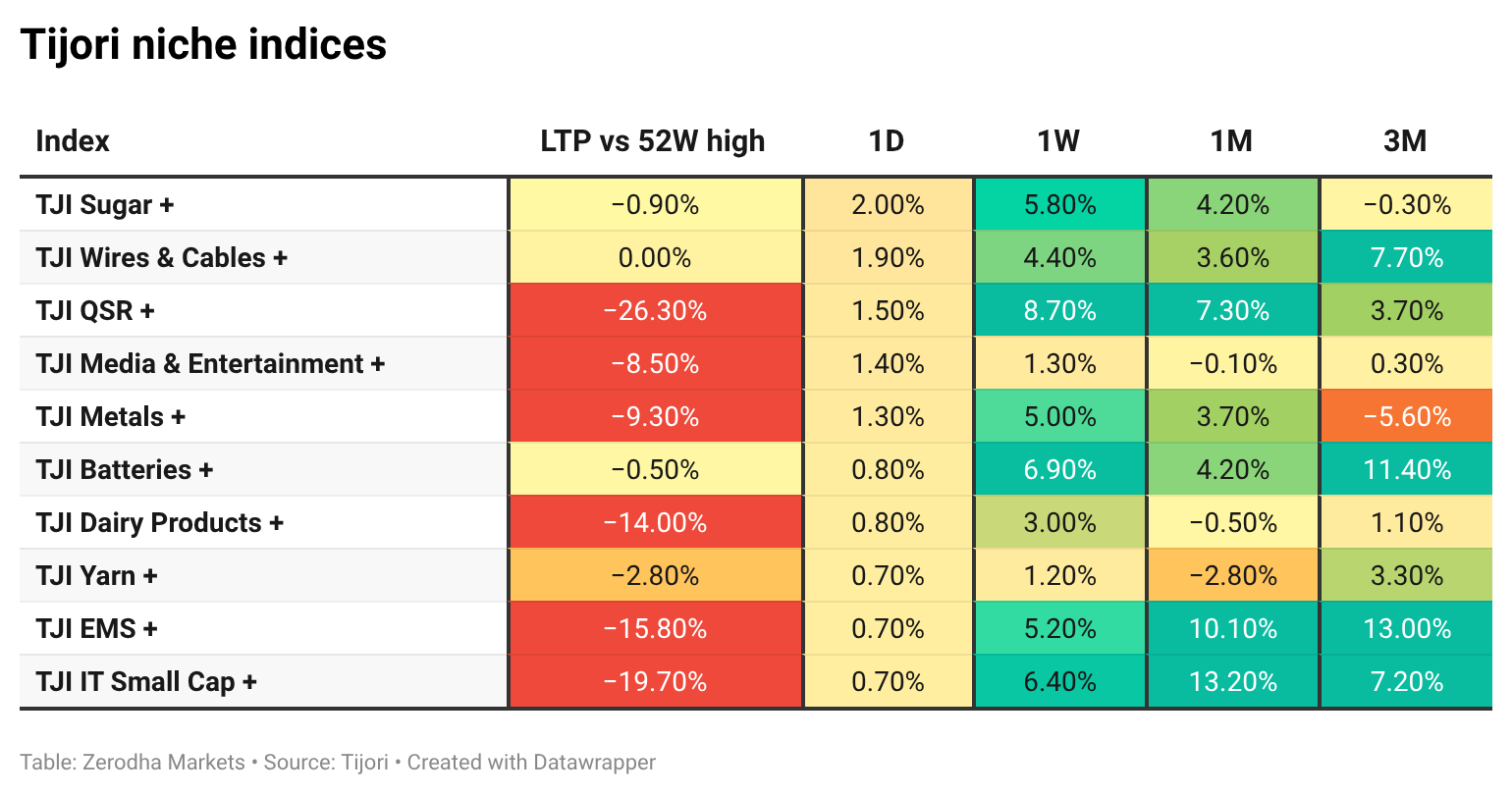Screen dimensions: 1512x795
Task: Sort by the 3M column header
Action: click(x=1405, y=141)
